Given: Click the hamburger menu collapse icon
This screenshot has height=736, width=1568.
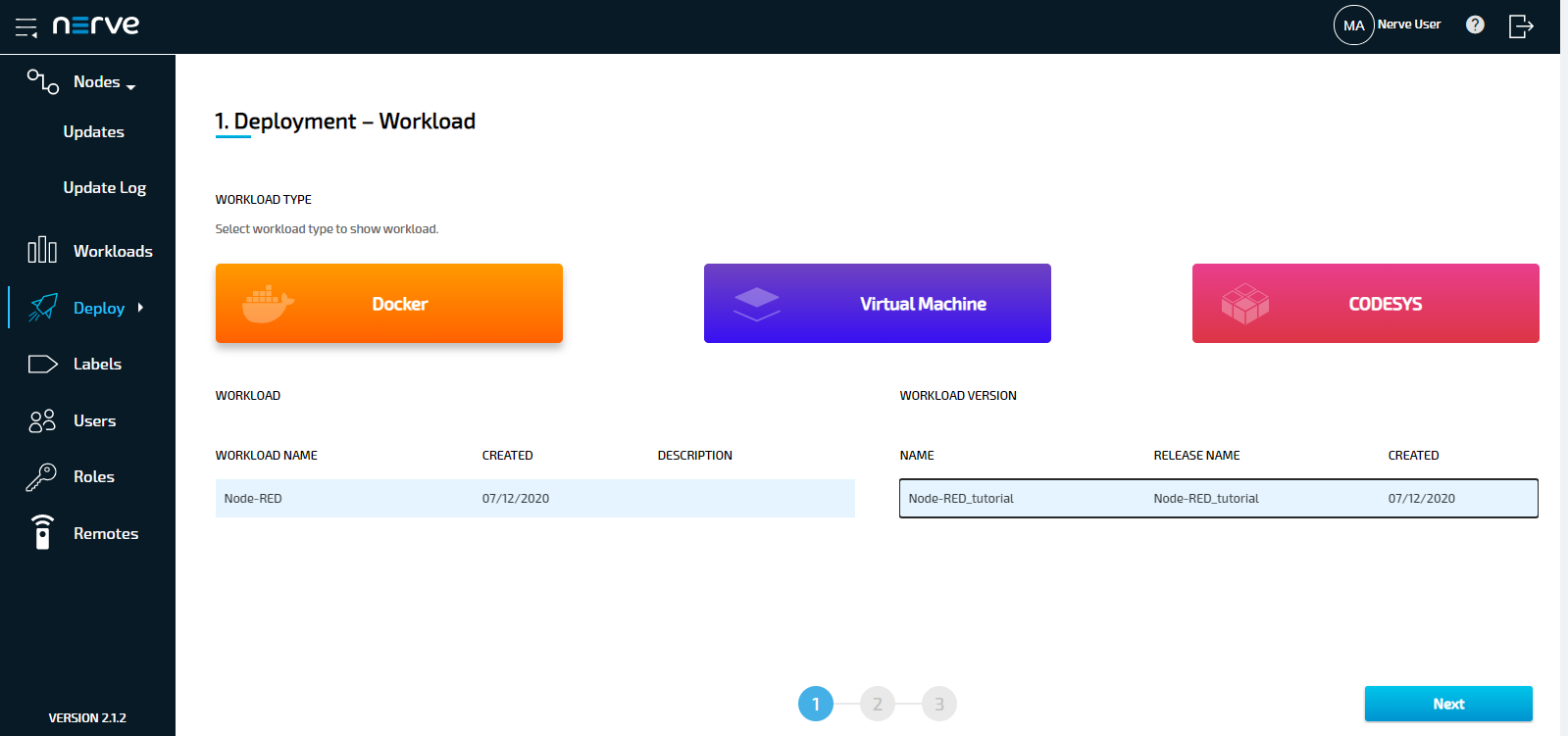Looking at the screenshot, I should [26, 27].
